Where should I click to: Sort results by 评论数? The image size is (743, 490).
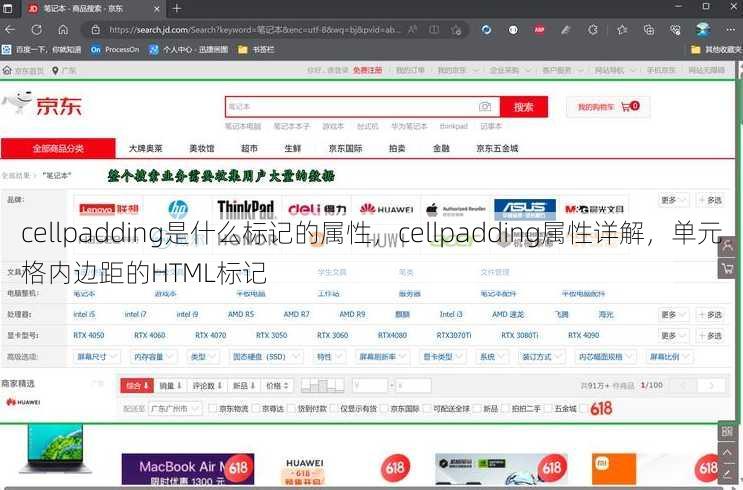coord(208,386)
